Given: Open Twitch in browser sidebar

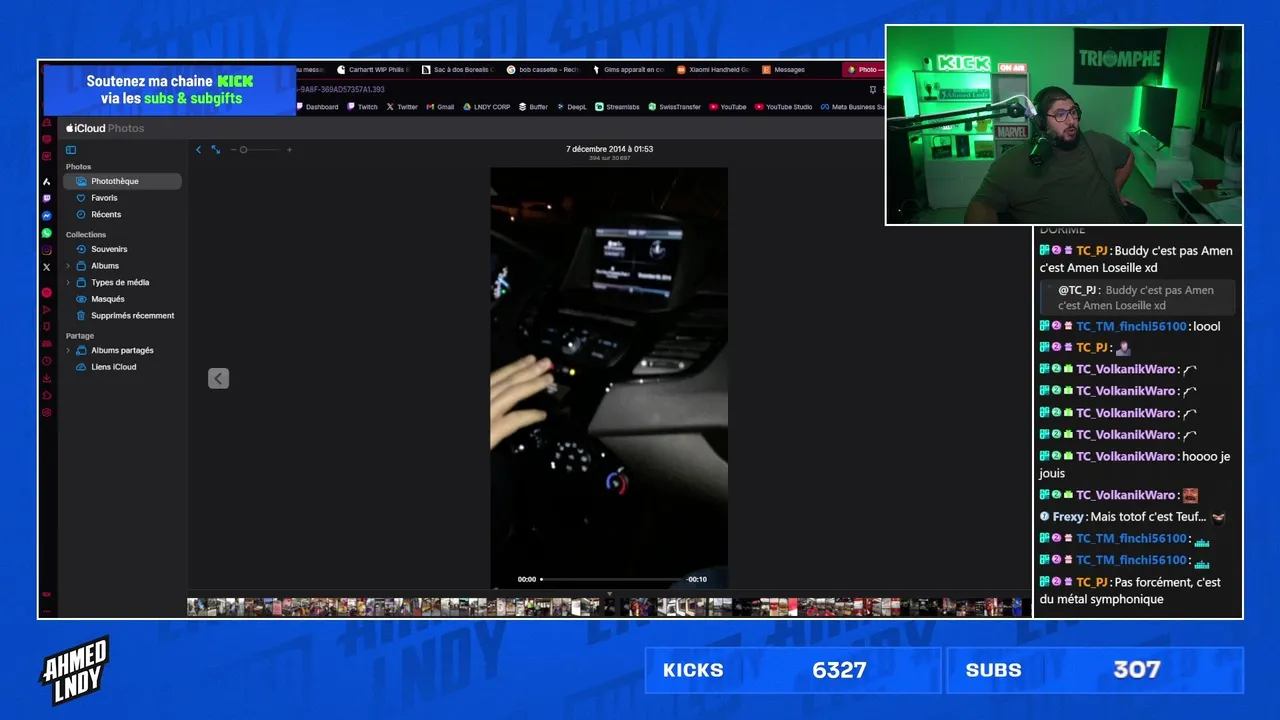Looking at the screenshot, I should (47, 198).
